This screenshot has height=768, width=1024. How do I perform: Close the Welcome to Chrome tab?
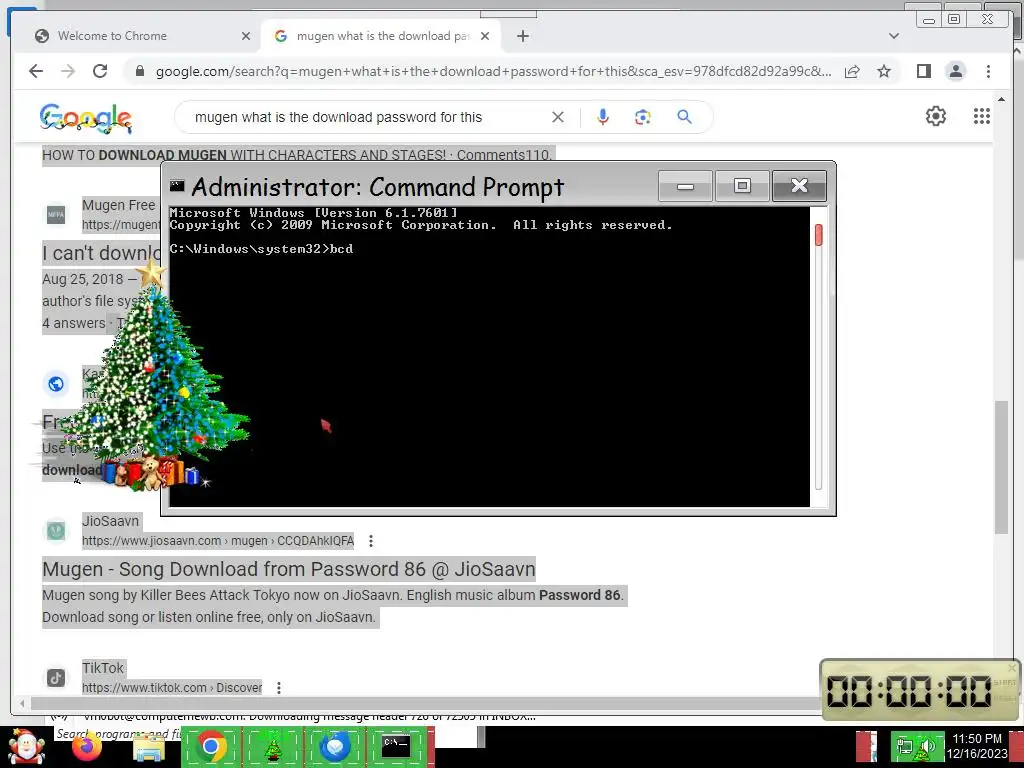(246, 36)
